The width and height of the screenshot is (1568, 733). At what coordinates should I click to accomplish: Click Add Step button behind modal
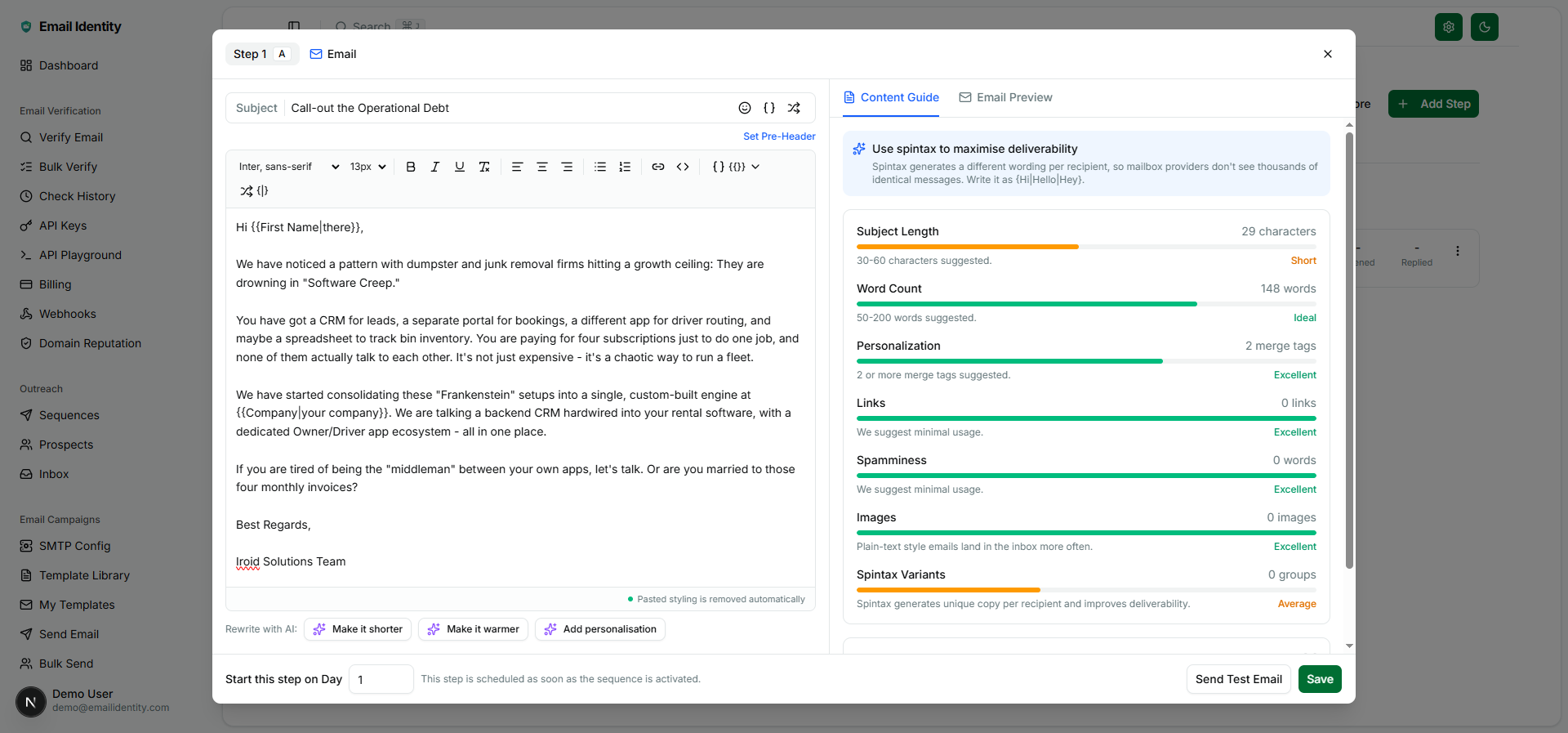click(1433, 104)
